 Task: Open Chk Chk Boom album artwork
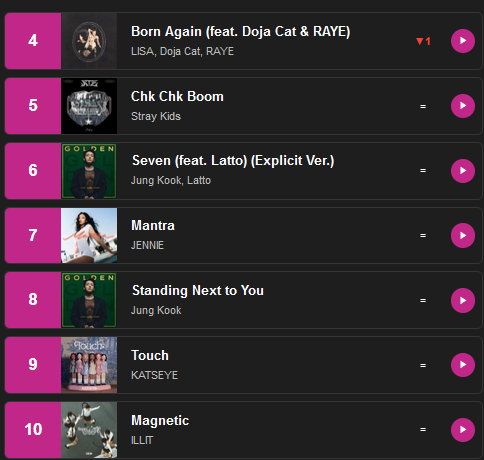pos(89,106)
